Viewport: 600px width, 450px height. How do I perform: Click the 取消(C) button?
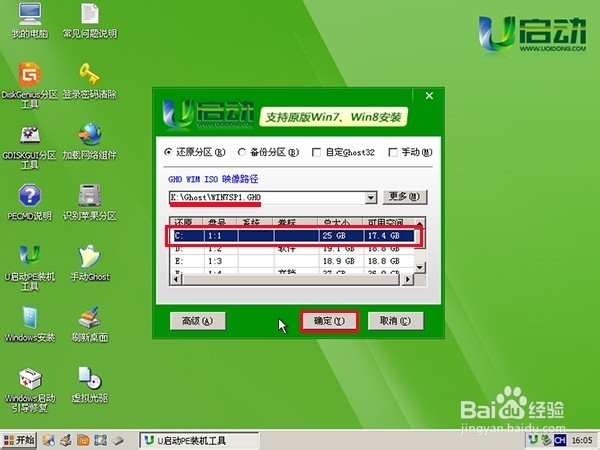point(395,321)
